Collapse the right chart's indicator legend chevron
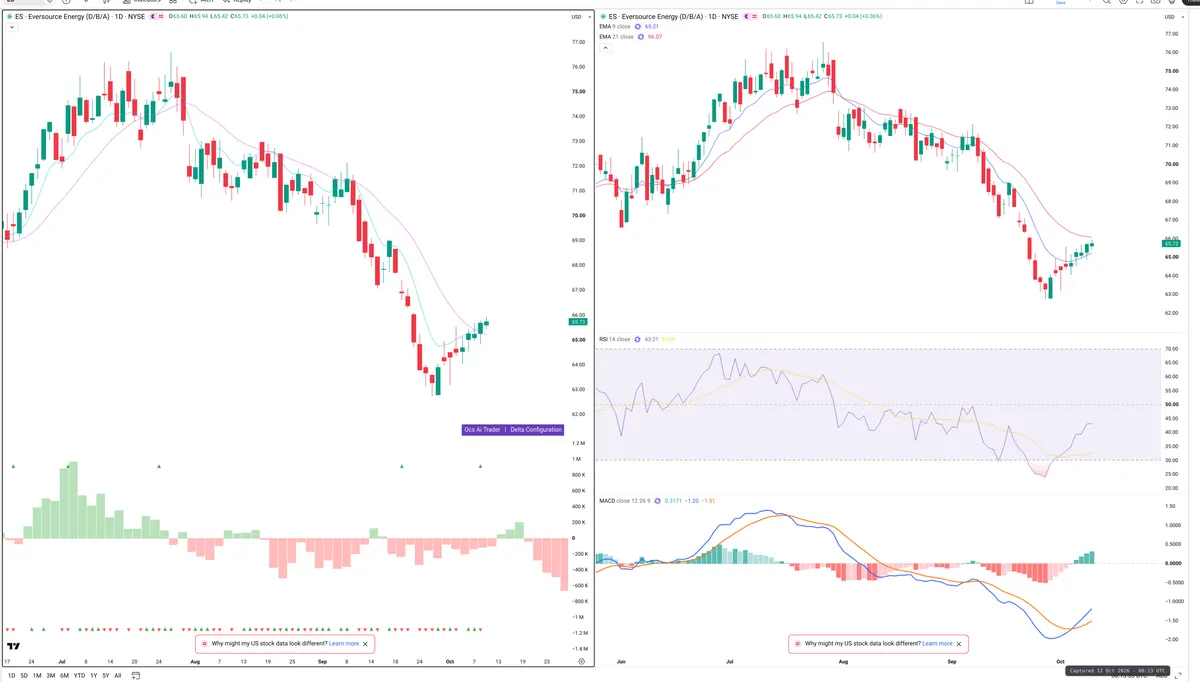The image size is (1200, 682). 605,48
